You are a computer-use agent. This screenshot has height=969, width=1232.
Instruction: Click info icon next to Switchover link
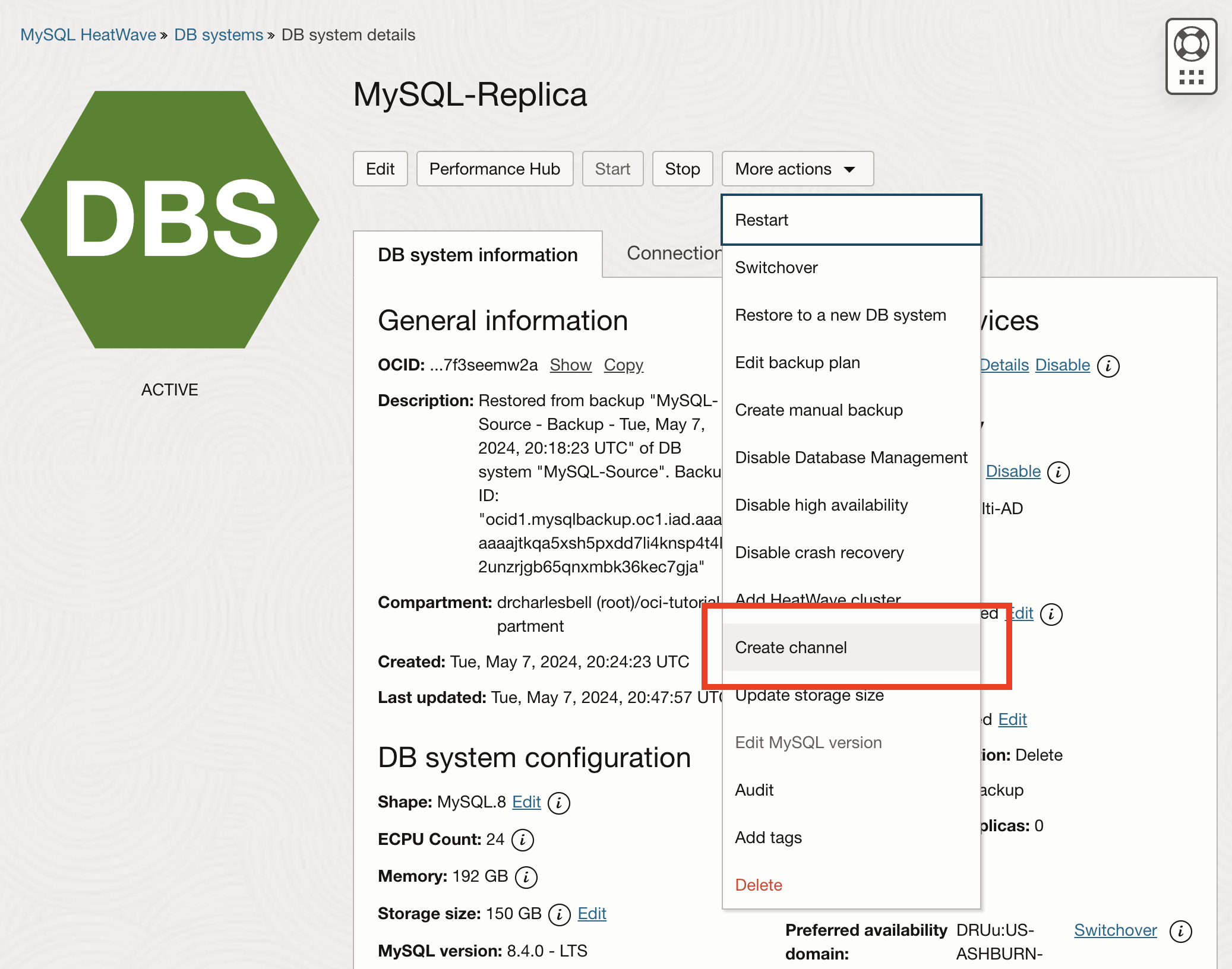(1180, 931)
